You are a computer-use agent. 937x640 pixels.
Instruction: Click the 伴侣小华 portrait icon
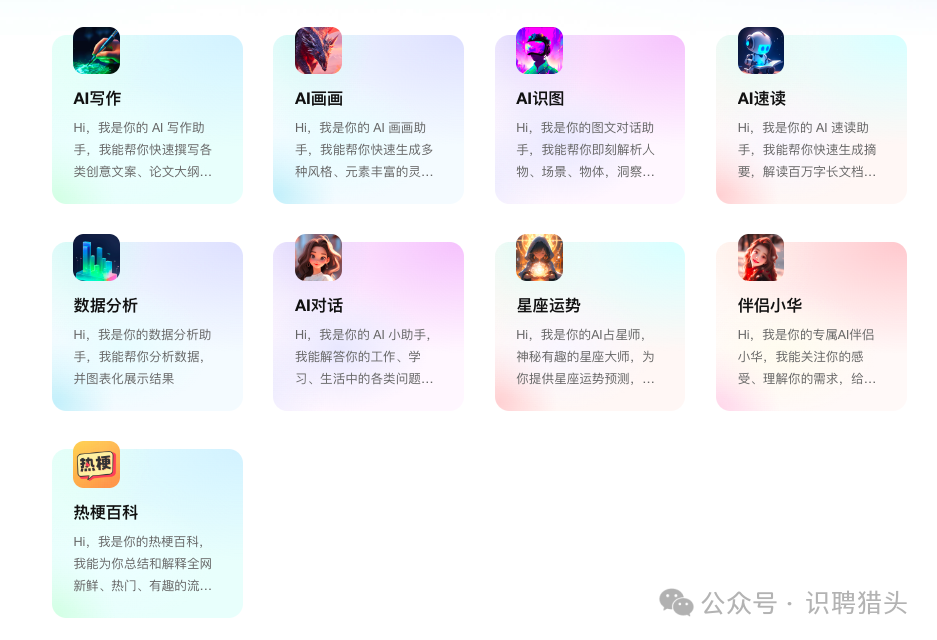point(761,258)
